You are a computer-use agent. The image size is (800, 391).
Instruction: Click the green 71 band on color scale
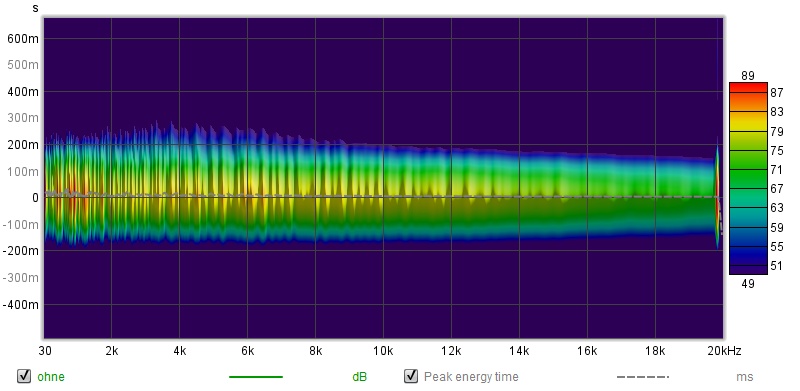(x=748, y=169)
